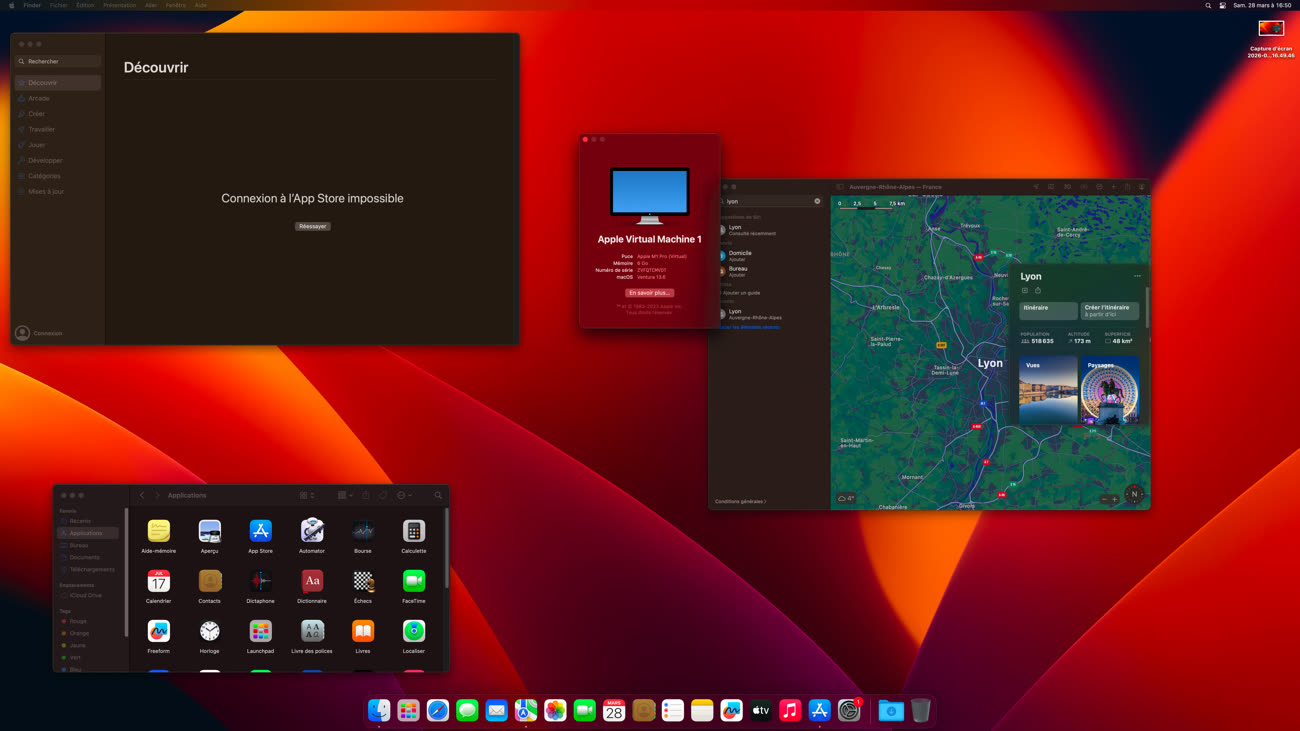Click the search magnifier in Finder toolbar
The width and height of the screenshot is (1300, 731).
[x=438, y=495]
